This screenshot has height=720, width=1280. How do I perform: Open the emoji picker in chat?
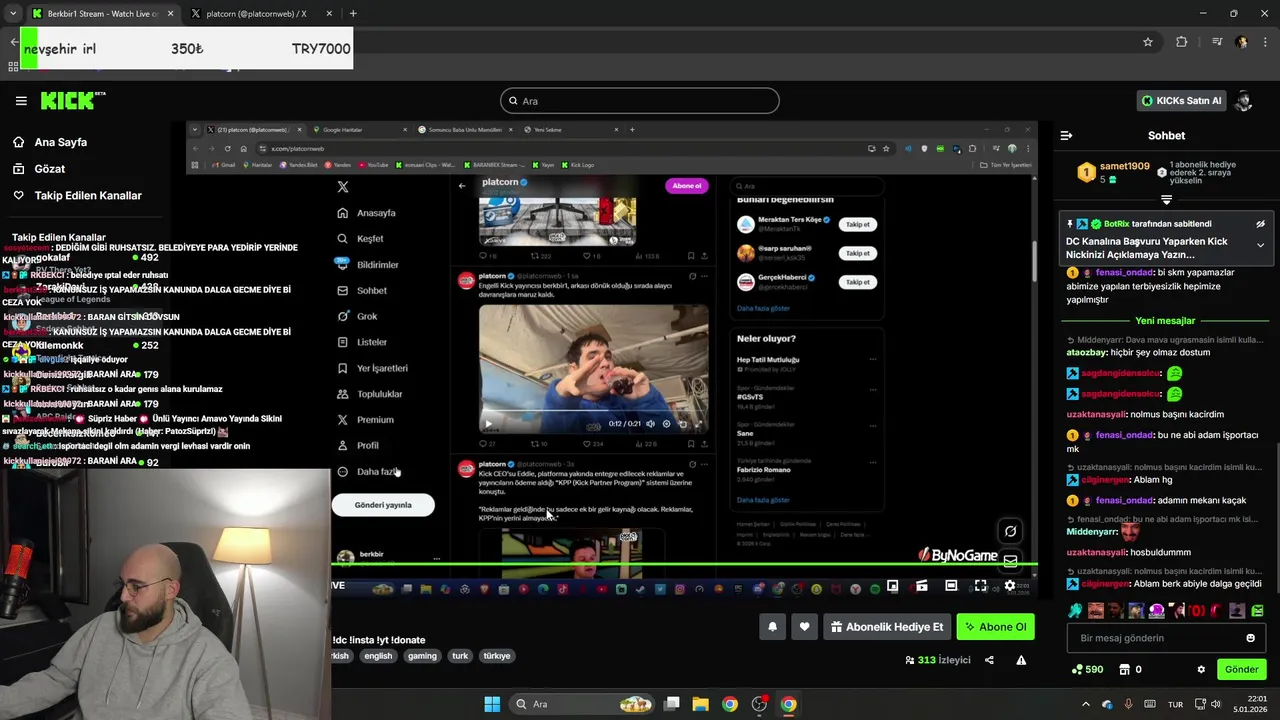[x=1250, y=638]
